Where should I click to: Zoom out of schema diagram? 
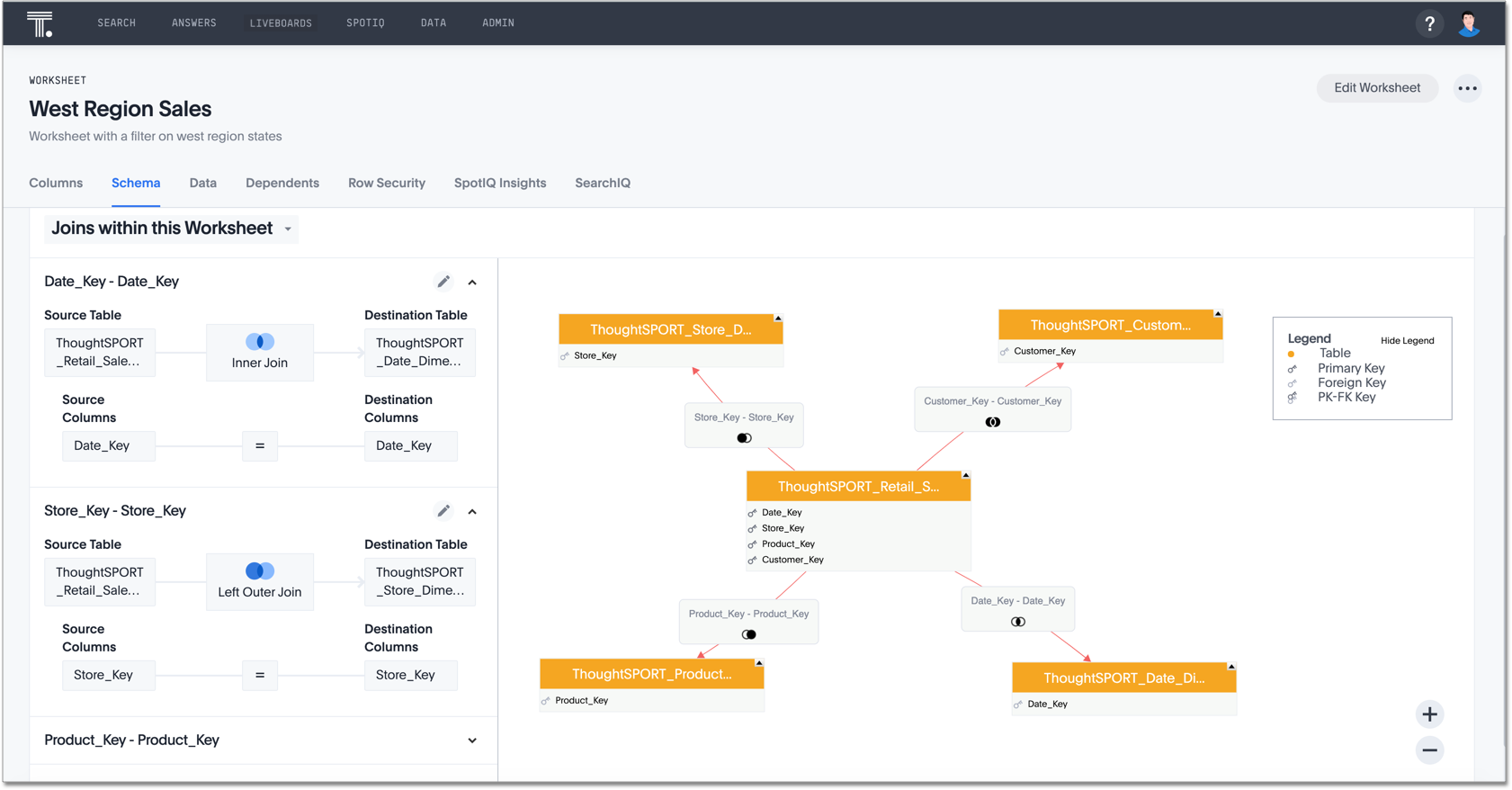(1429, 750)
